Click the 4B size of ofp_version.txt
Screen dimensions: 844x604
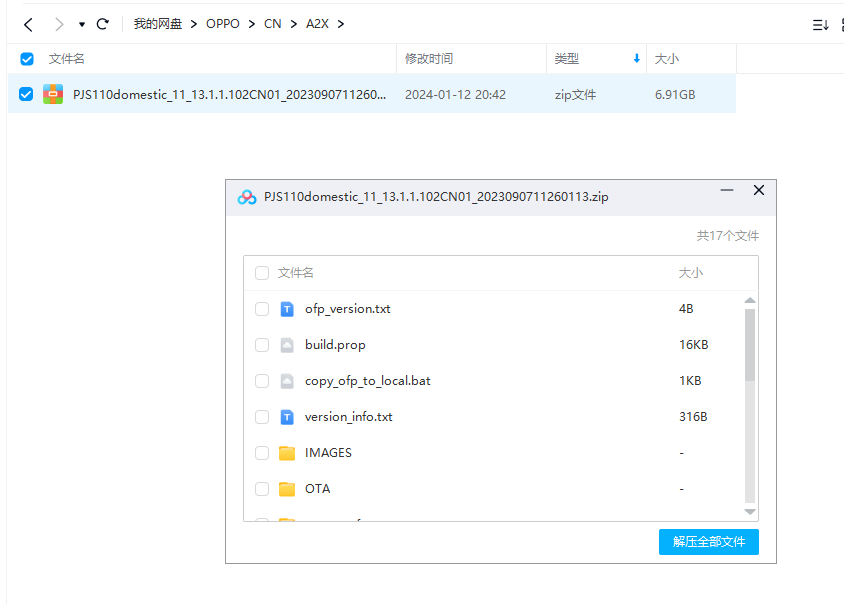pos(686,309)
